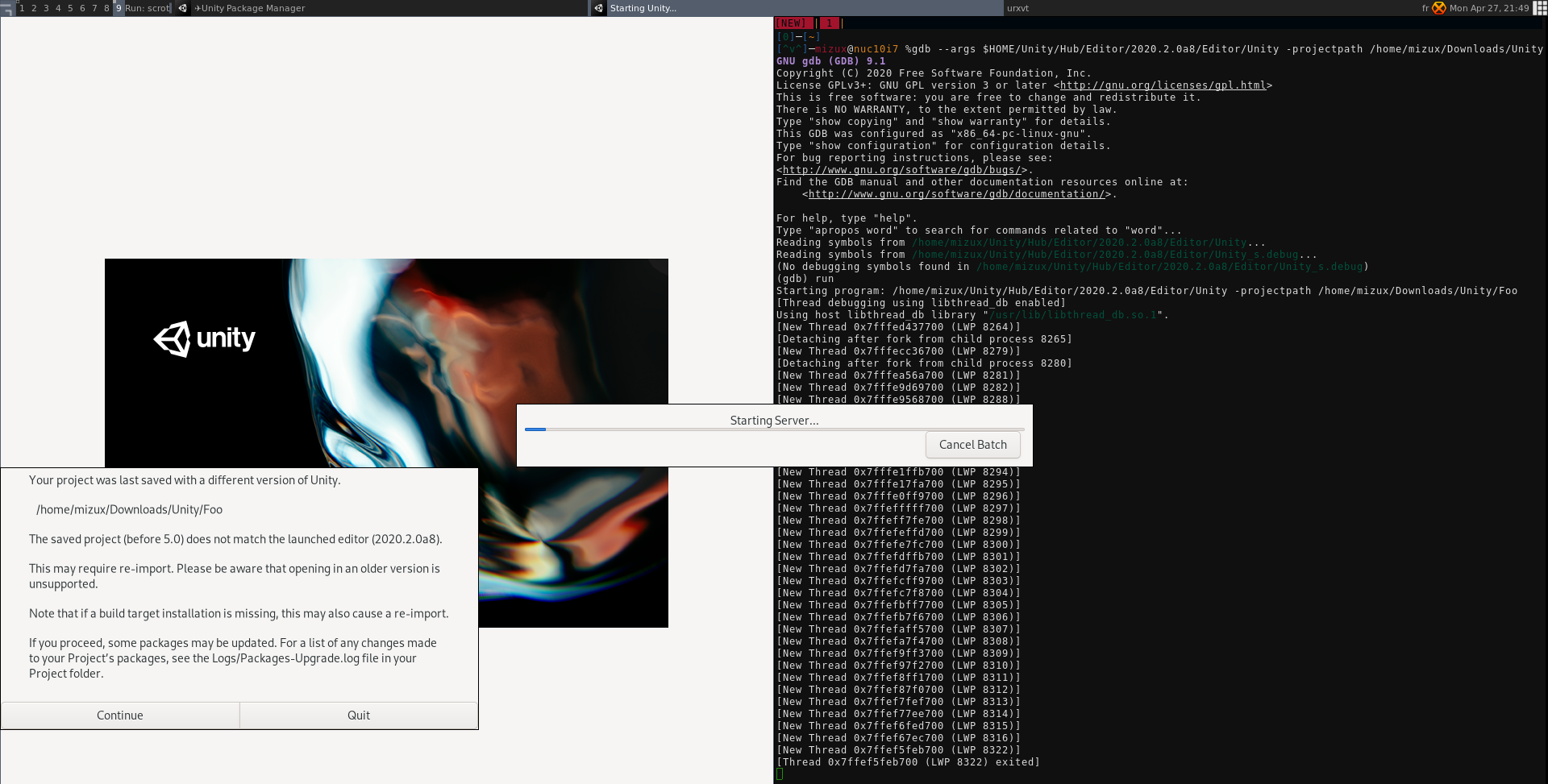Click the 'saved project (before 5.0)' sentence
This screenshot has height=784, width=1548.
[235, 539]
